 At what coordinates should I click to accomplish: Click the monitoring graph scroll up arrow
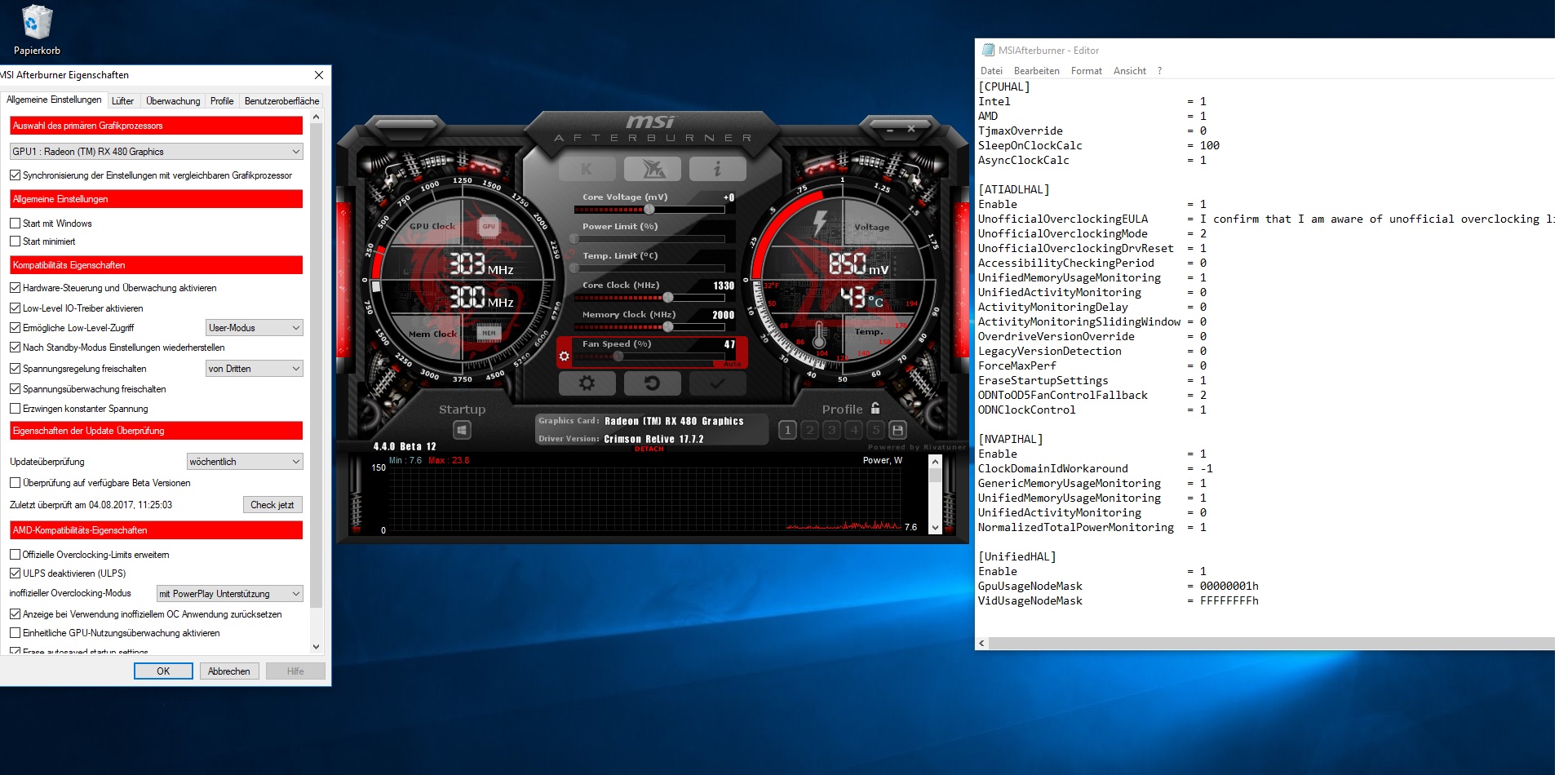coord(935,462)
